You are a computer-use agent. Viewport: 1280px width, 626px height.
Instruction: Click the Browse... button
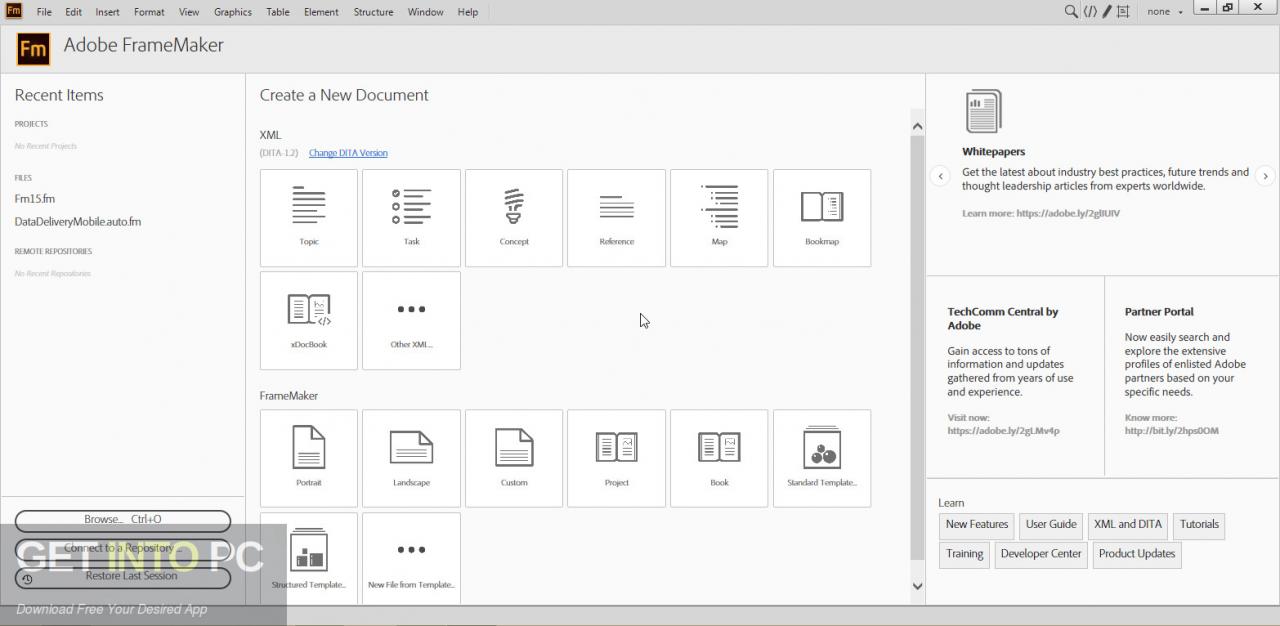tap(123, 520)
